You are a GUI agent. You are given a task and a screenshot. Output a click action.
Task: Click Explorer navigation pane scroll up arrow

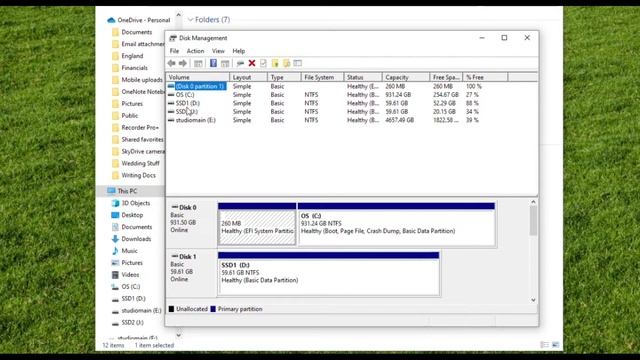pos(178,15)
